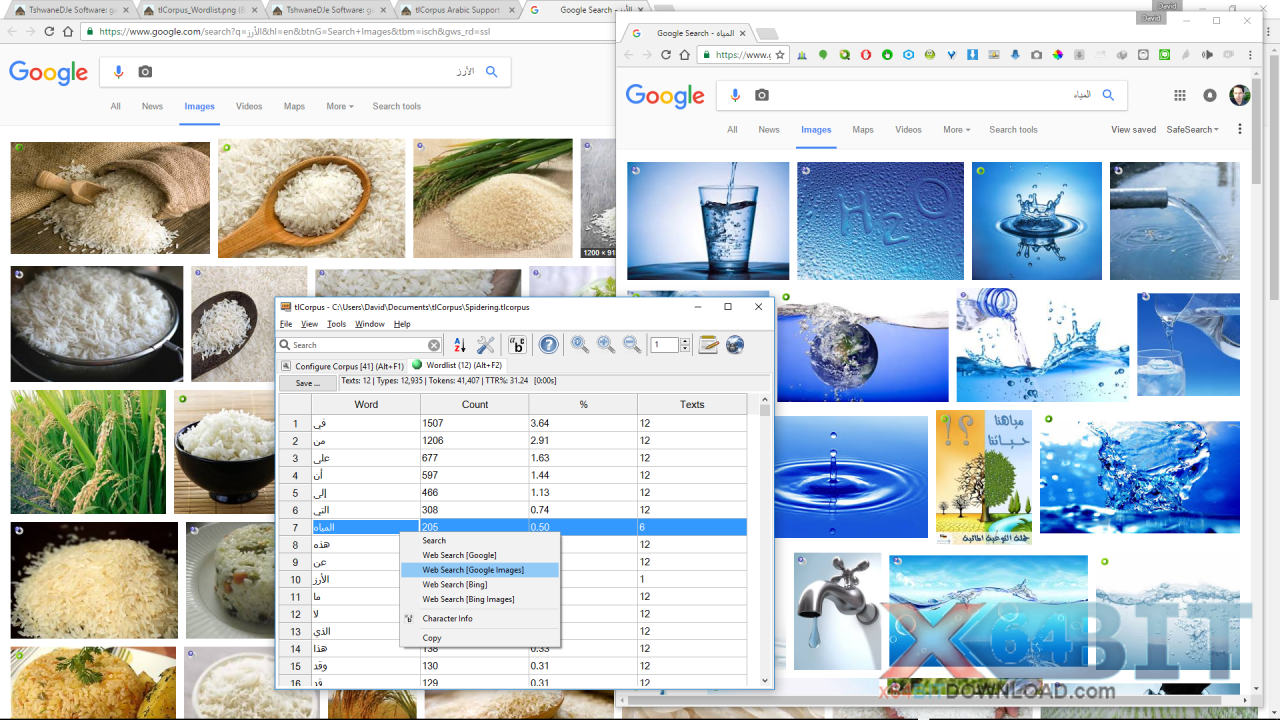Click the Google logo in right window
The width and height of the screenshot is (1280, 720).
tap(665, 96)
